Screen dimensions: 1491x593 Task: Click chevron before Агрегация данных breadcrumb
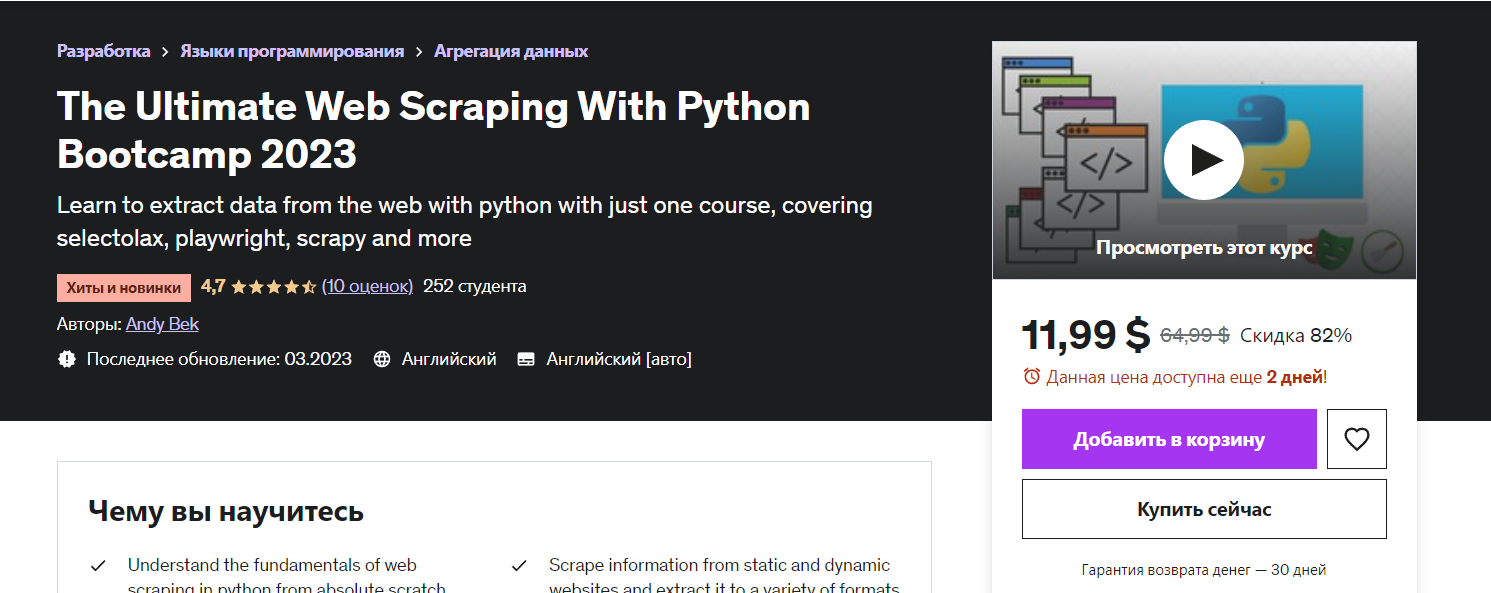pos(419,51)
